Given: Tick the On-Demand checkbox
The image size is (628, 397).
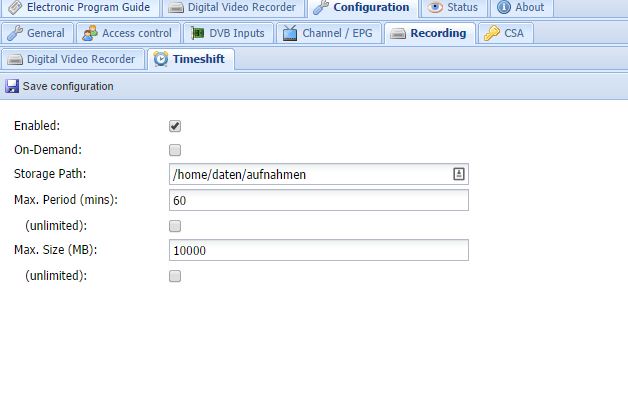Looking at the screenshot, I should coord(175,150).
